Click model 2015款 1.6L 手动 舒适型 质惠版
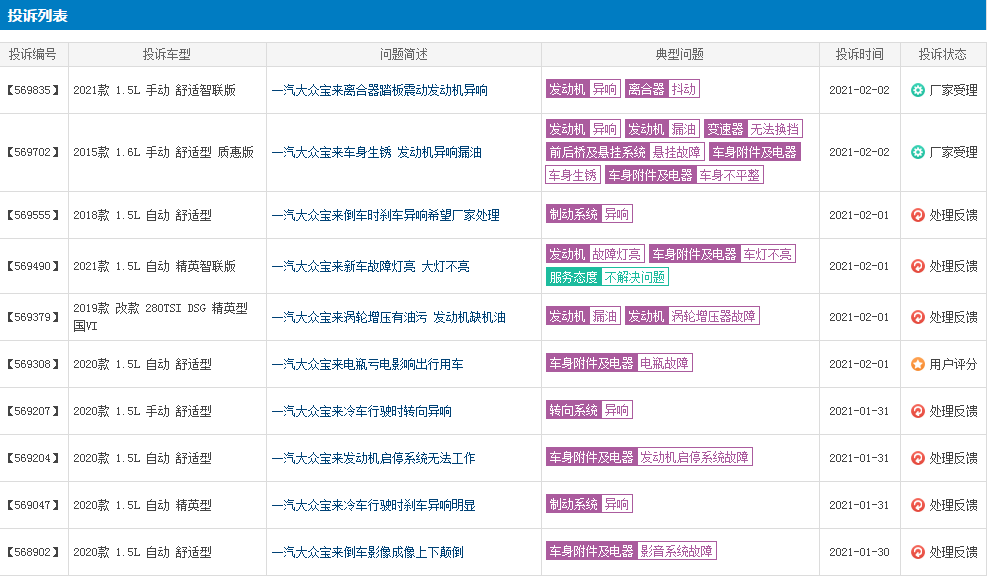Image resolution: width=988 pixels, height=577 pixels. coord(164,152)
